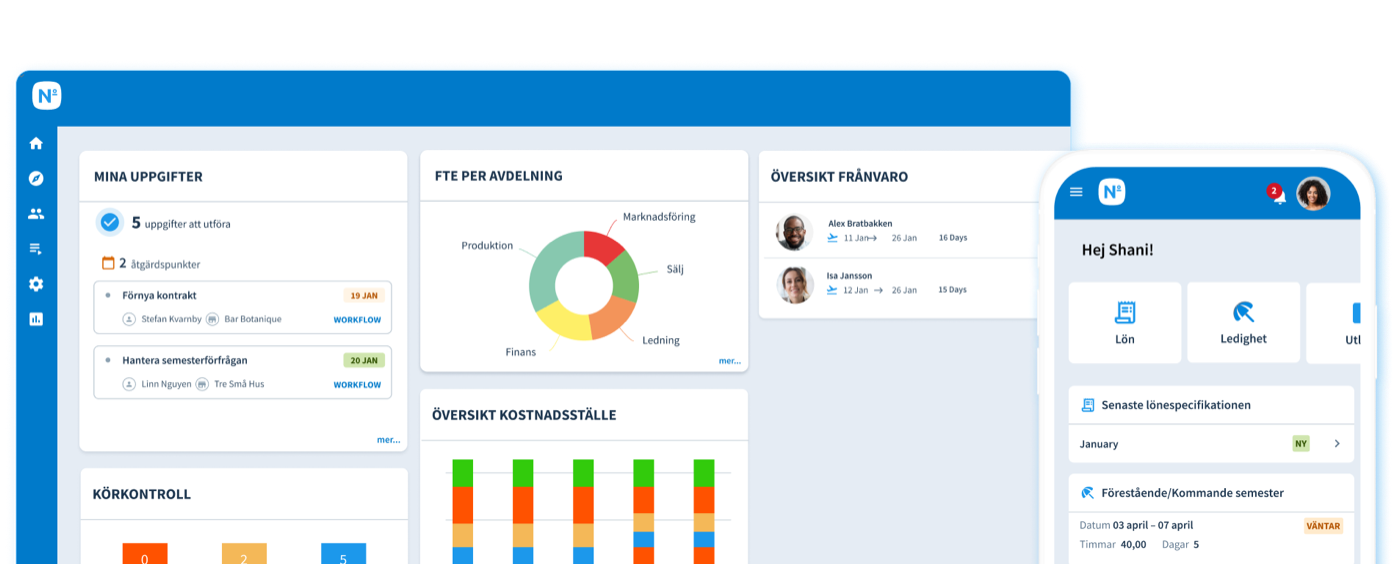Click company icon next to Tre Små Hus

click(202, 384)
